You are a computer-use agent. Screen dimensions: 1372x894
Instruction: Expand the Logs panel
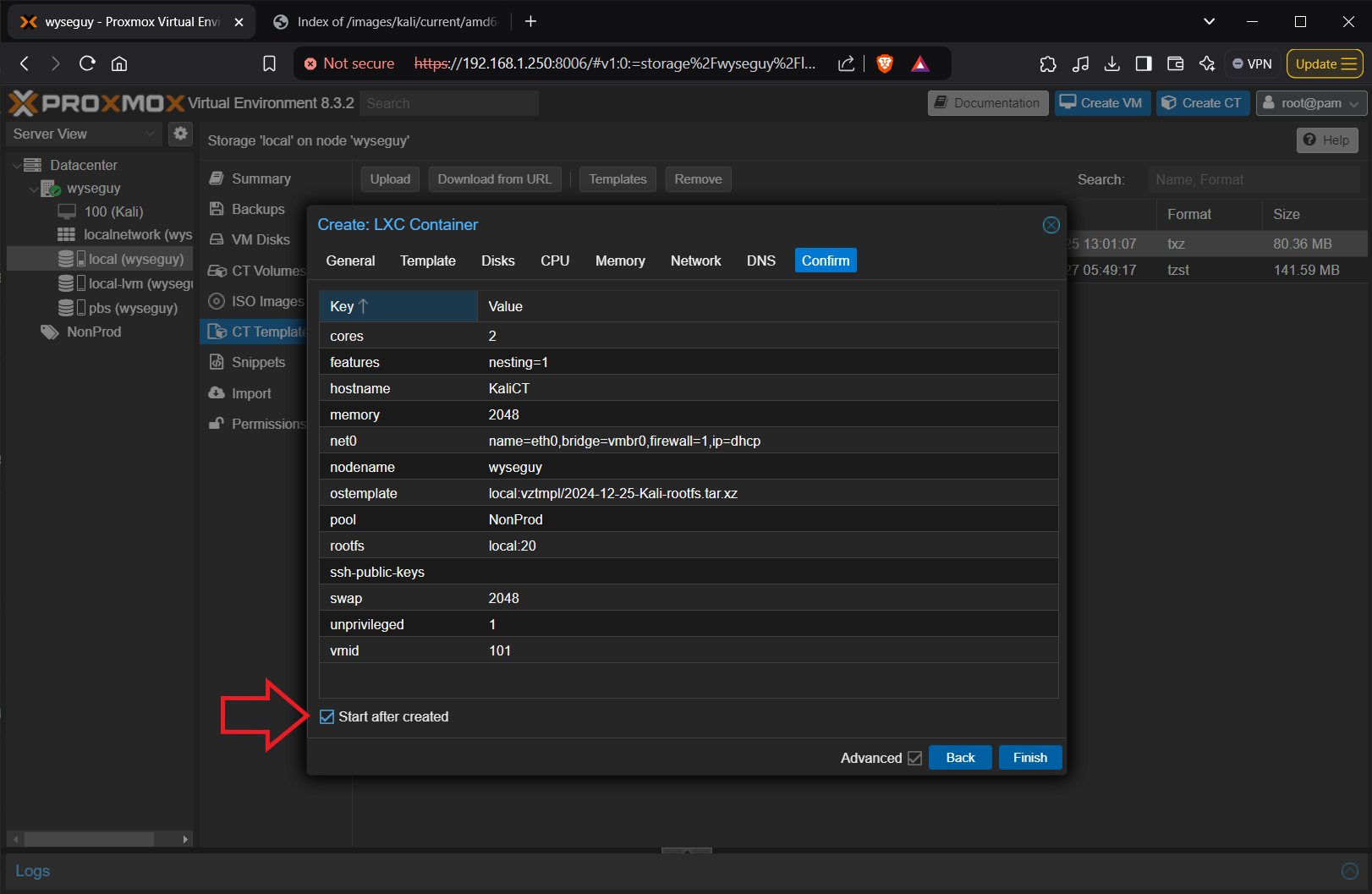[x=1350, y=871]
